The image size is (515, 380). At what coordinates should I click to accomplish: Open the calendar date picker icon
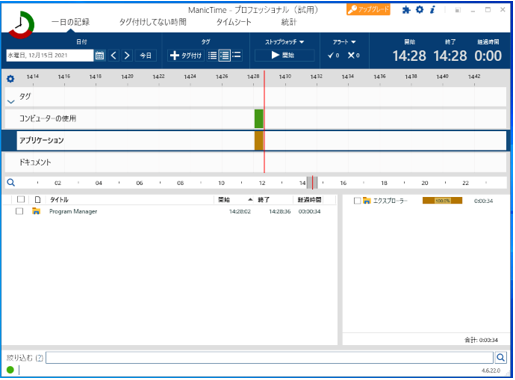click(x=100, y=55)
